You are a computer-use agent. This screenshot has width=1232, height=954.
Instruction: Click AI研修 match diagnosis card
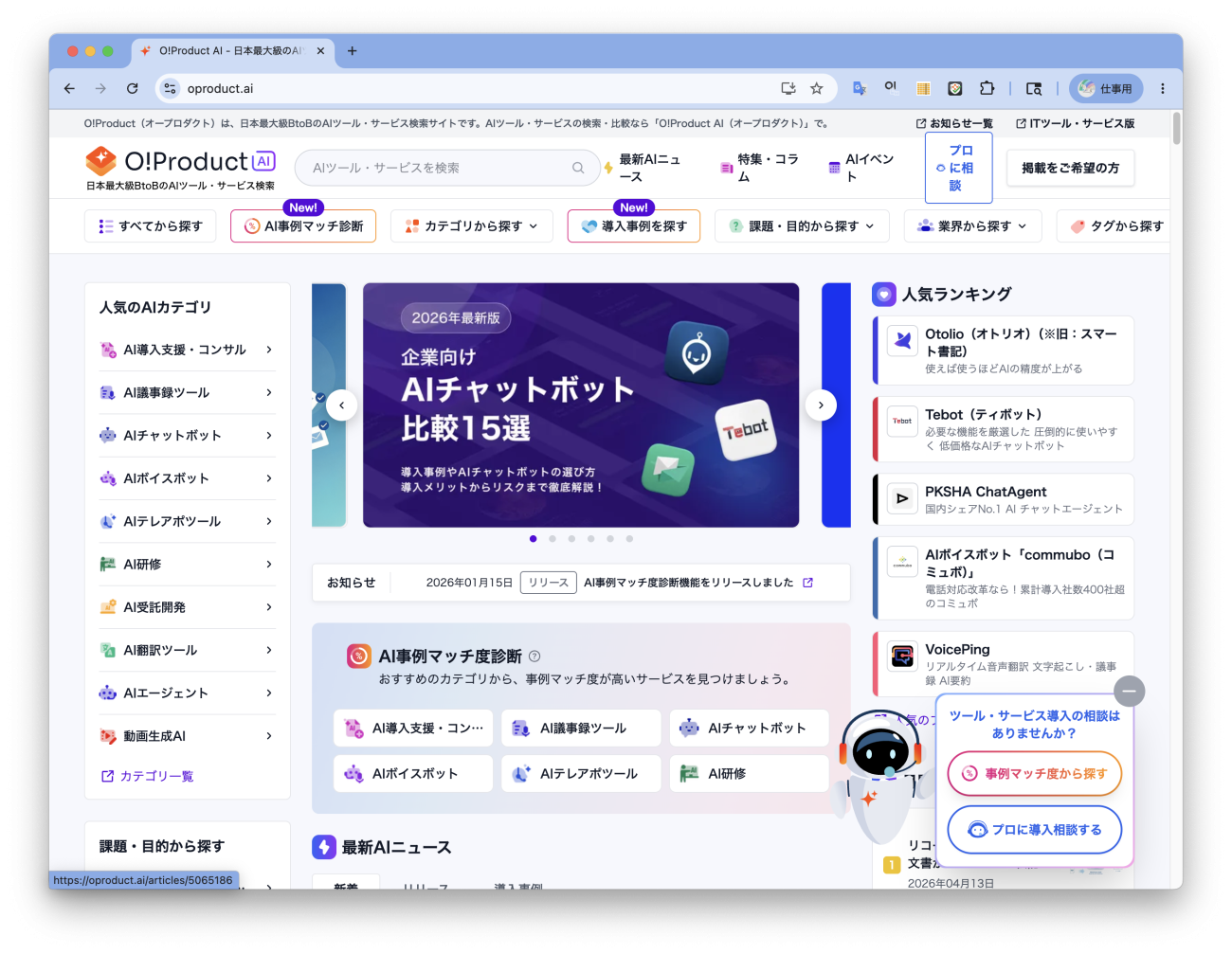749,774
